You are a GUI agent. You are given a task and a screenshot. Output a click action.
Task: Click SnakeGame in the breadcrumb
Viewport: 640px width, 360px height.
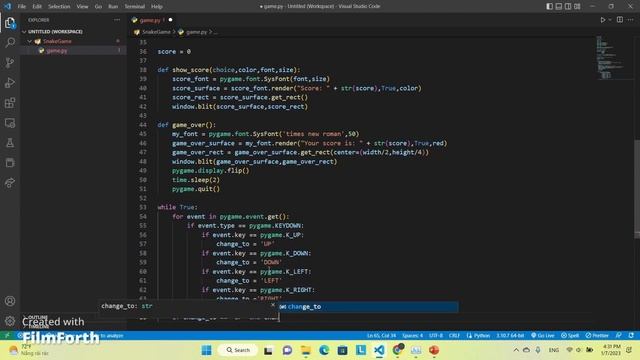(156, 32)
